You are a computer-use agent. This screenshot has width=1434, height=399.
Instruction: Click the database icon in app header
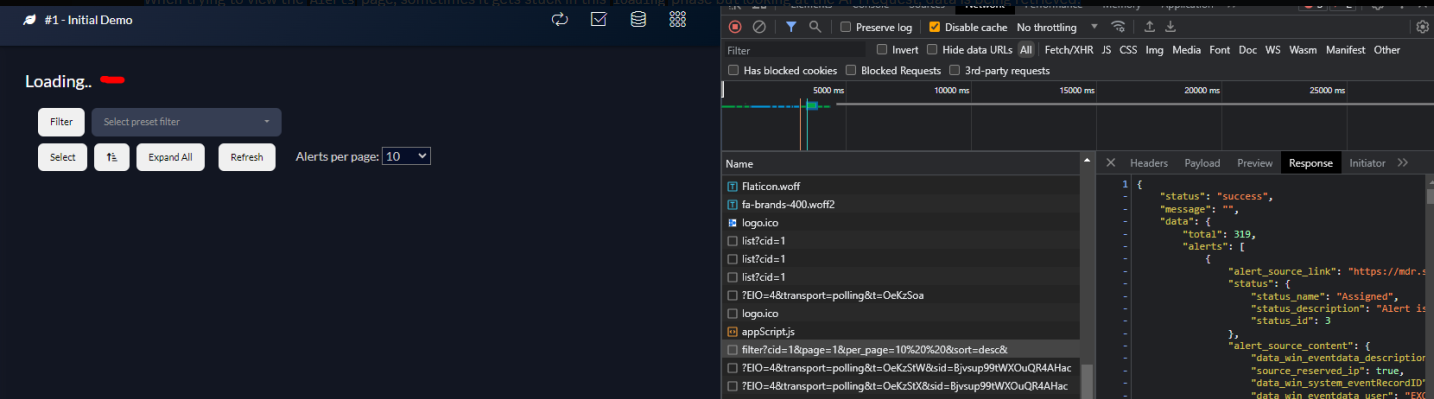coord(638,19)
